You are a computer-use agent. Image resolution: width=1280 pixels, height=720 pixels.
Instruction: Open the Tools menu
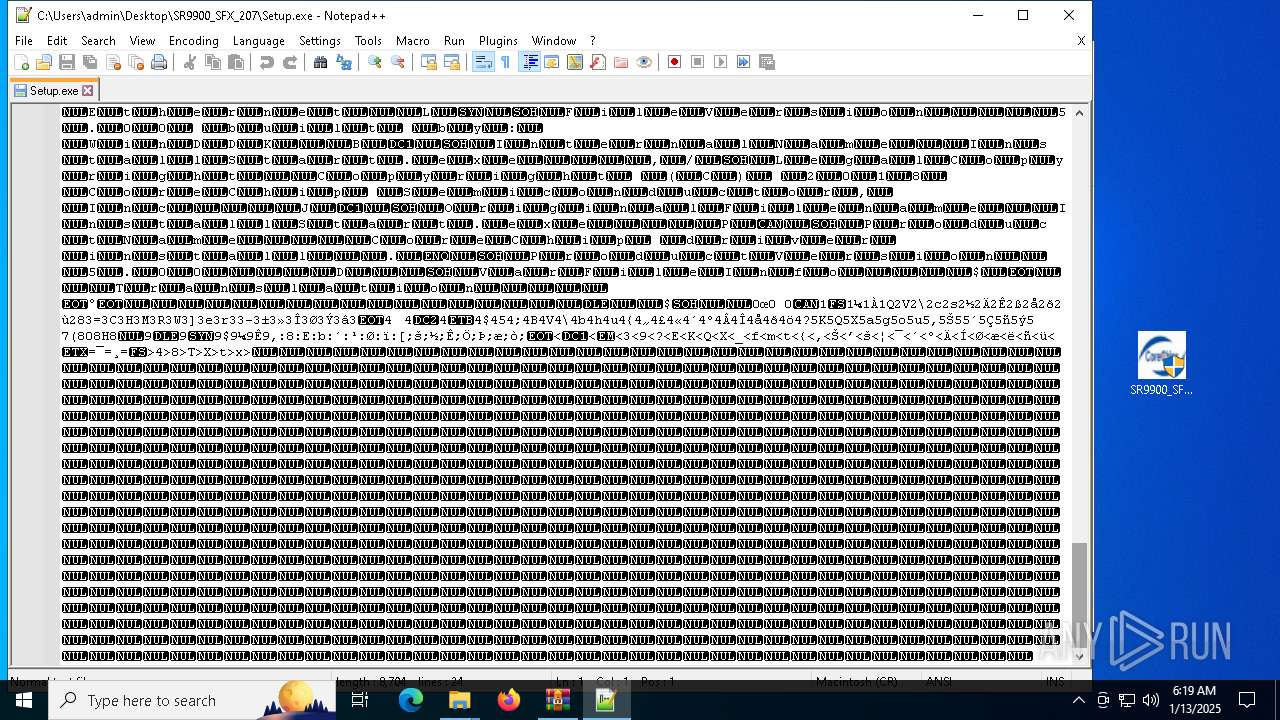(368, 41)
